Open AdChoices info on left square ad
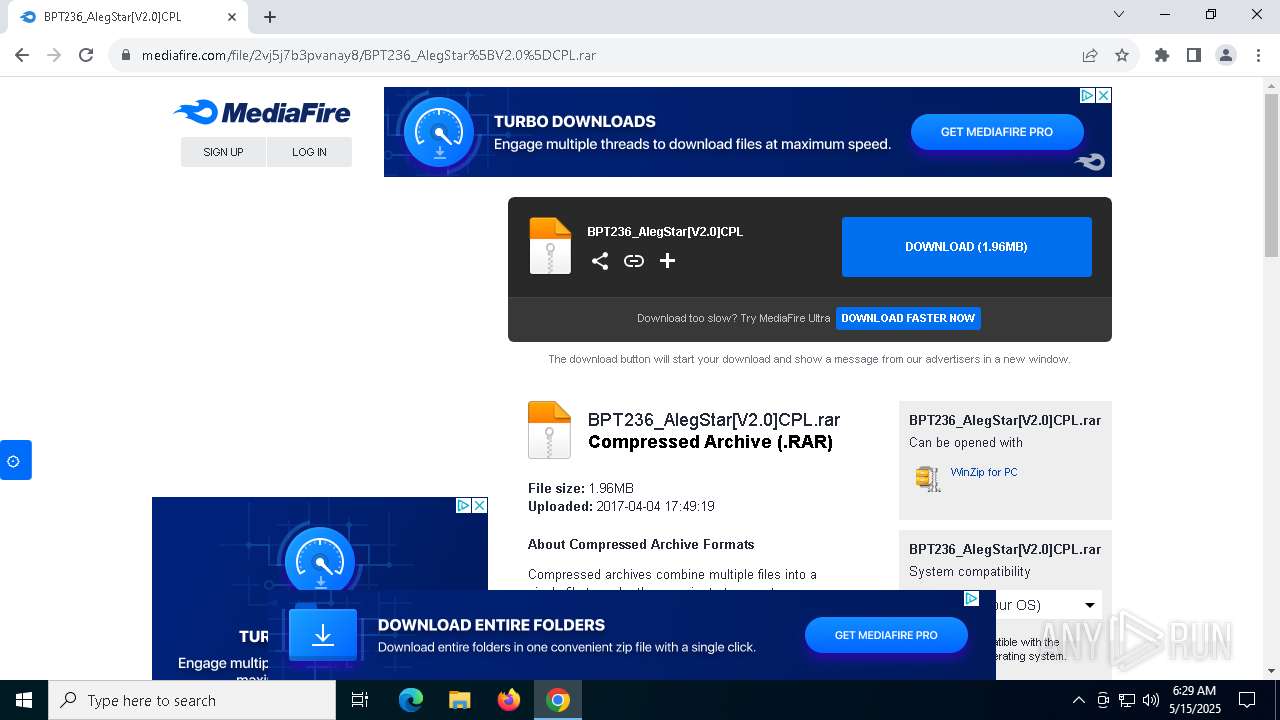This screenshot has width=1280, height=720. pyautogui.click(x=463, y=505)
